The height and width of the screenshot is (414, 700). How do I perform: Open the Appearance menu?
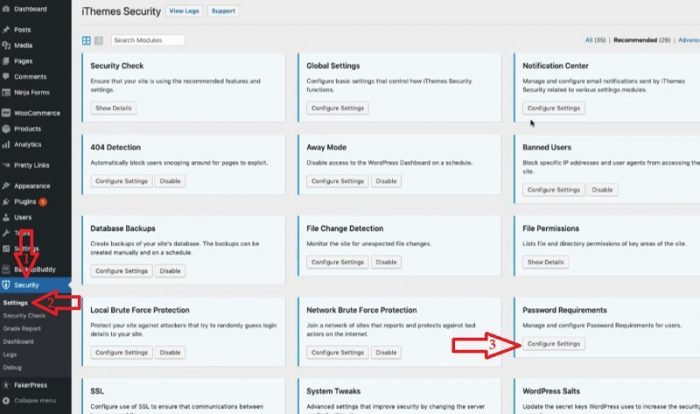coord(32,186)
